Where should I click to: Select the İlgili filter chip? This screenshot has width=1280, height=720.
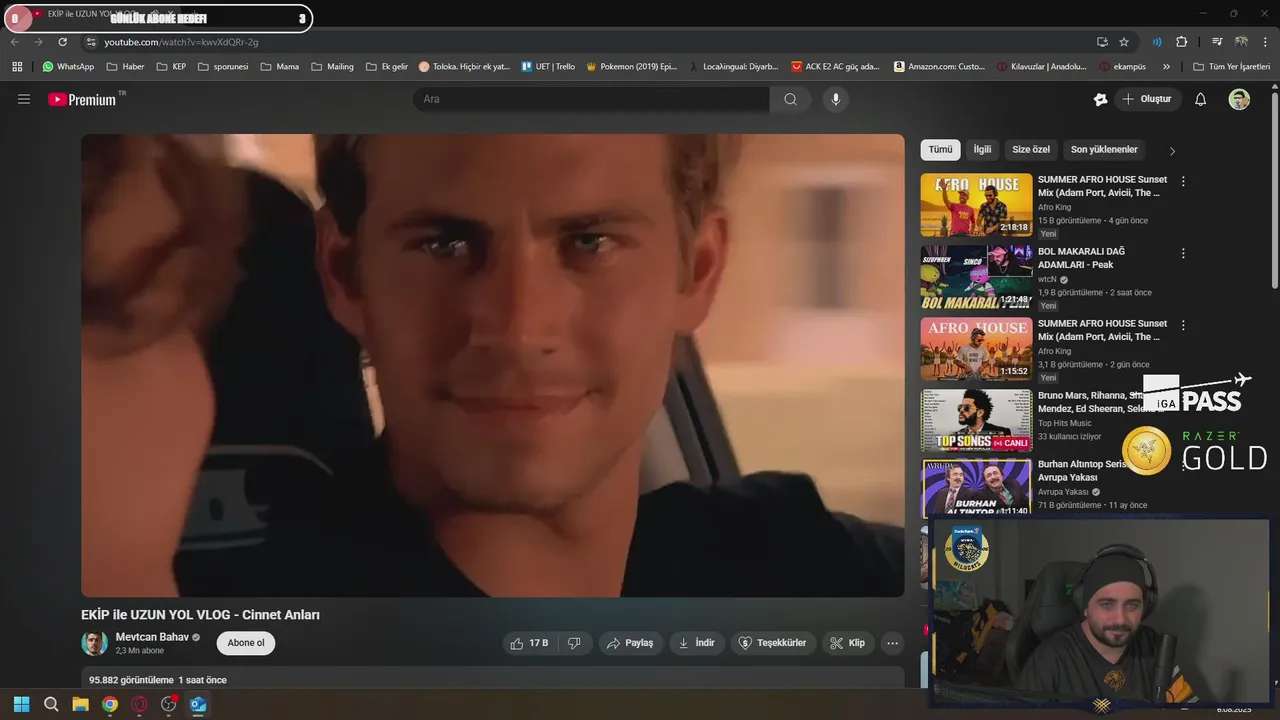[982, 150]
